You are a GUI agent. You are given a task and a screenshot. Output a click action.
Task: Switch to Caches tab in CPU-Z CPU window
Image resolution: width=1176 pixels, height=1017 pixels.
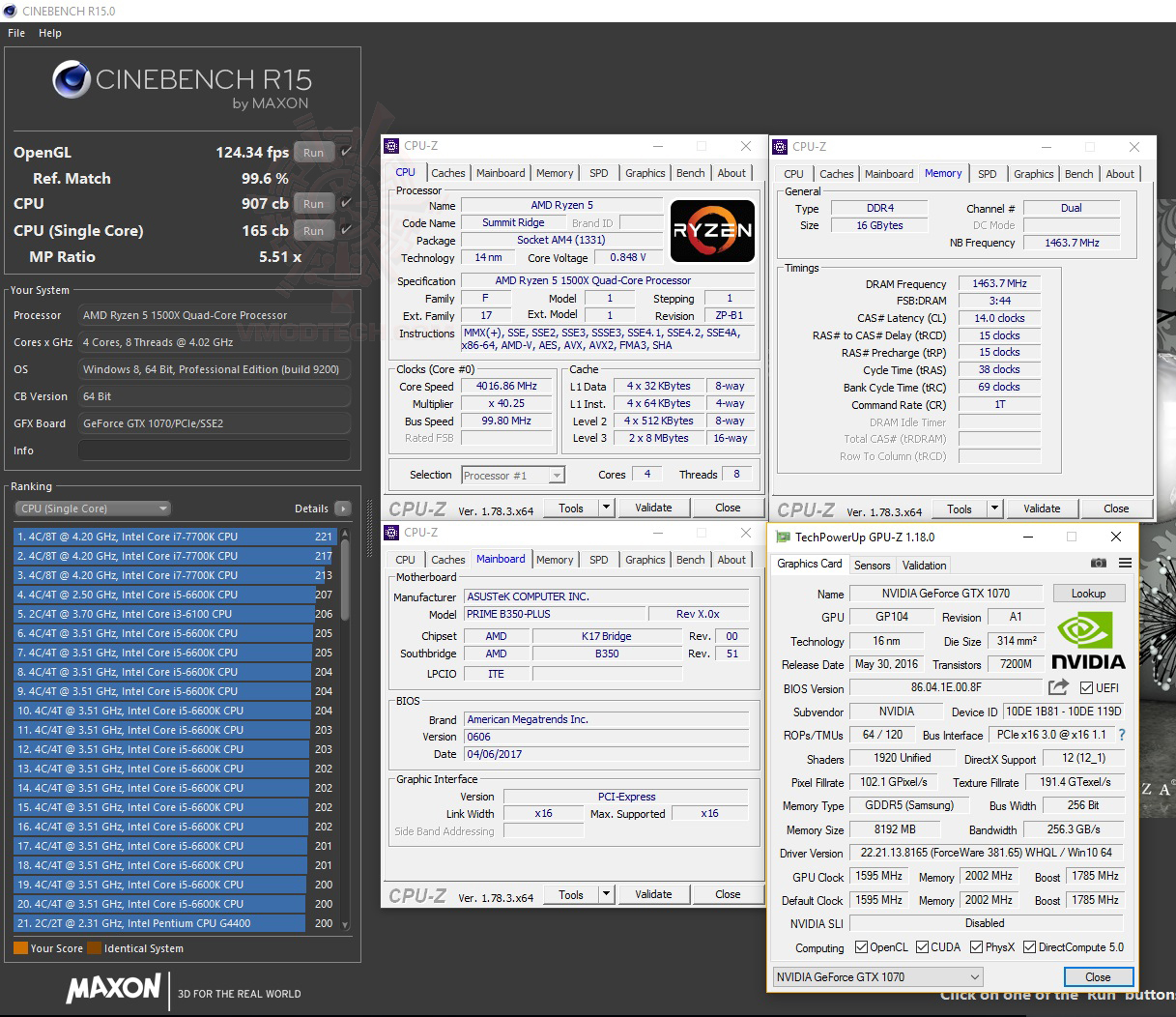(448, 173)
